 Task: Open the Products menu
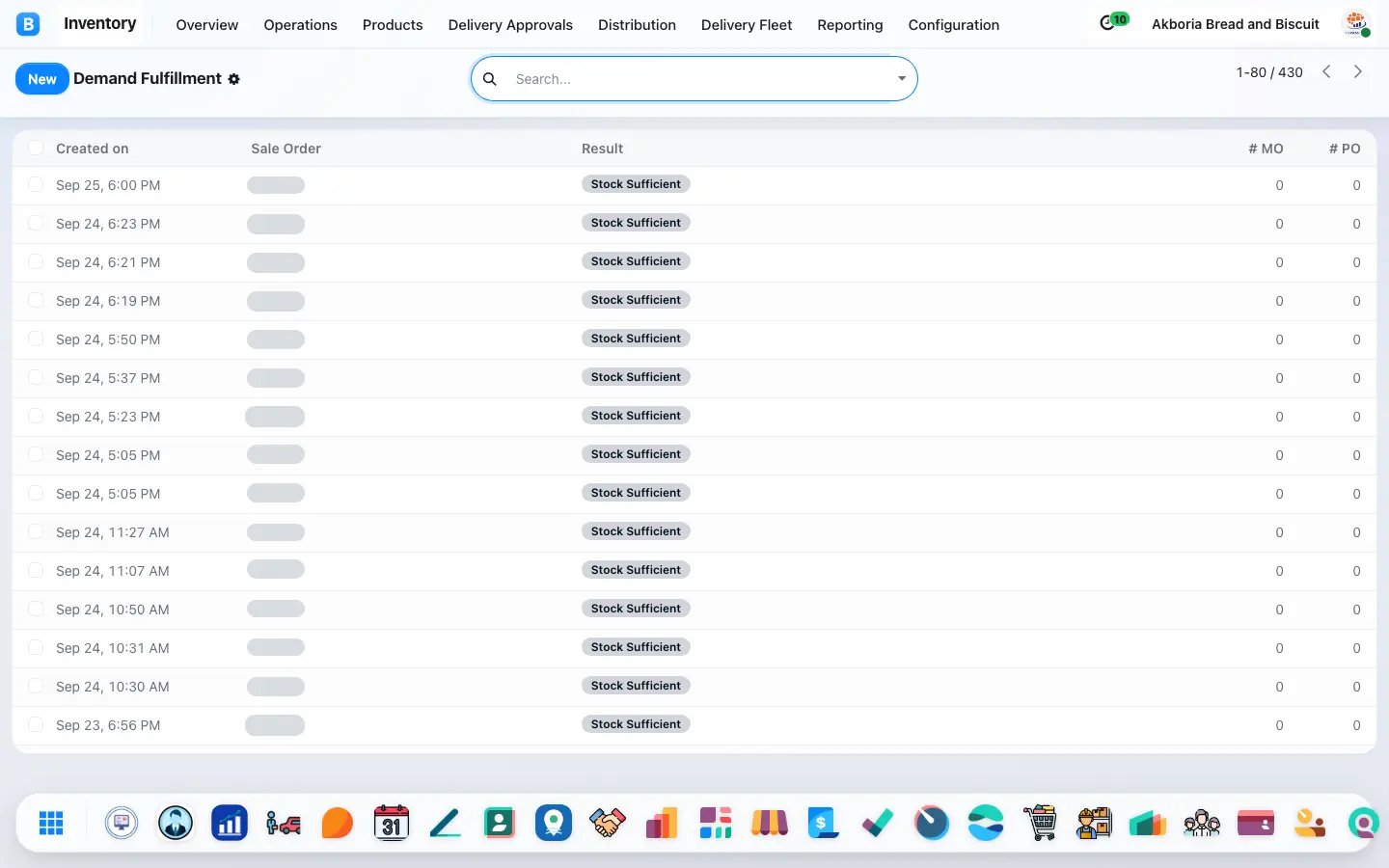click(393, 25)
